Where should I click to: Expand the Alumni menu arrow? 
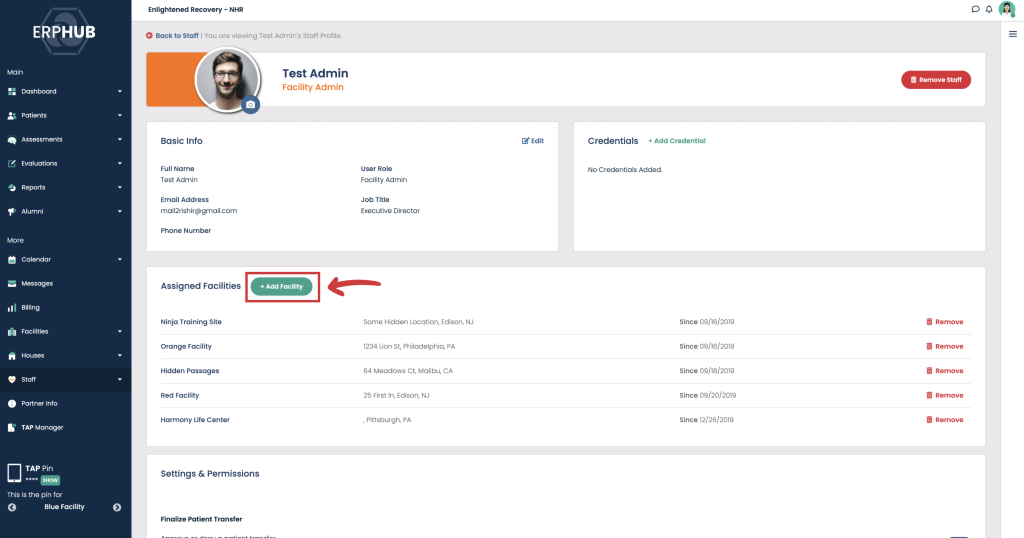120,212
